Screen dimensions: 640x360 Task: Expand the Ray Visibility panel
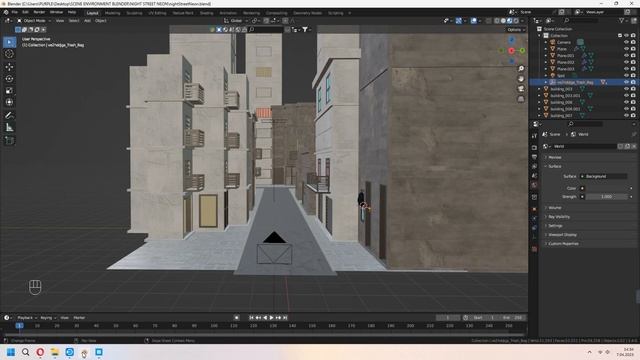(x=559, y=217)
